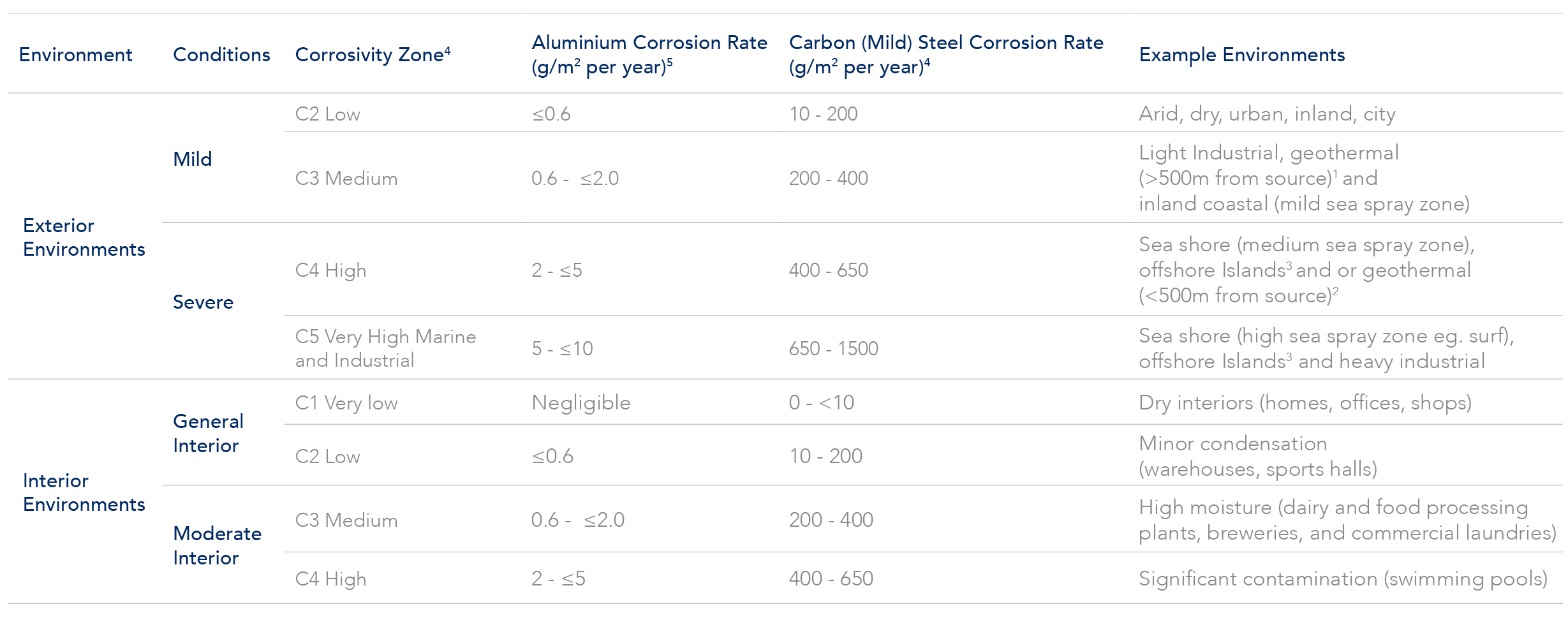Select the General Interior condition cell
This screenshot has height=618, width=1568.
coord(208,433)
